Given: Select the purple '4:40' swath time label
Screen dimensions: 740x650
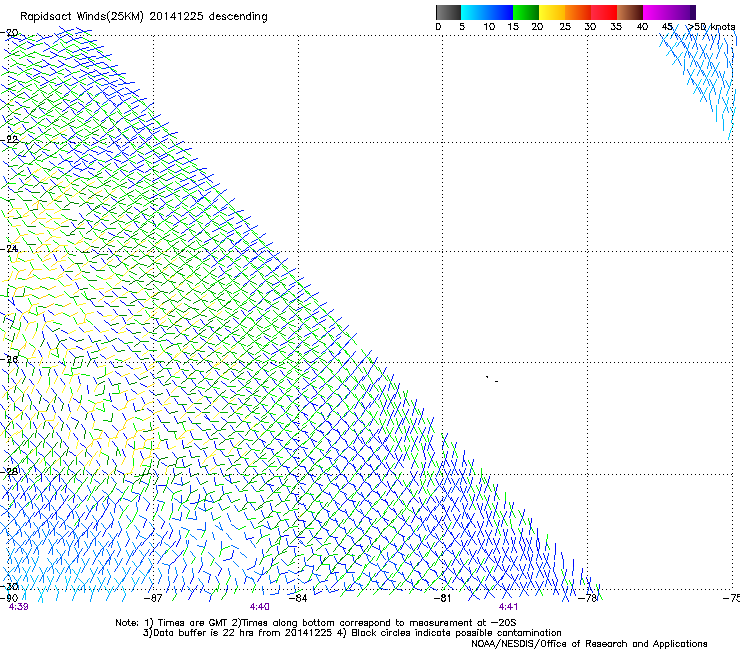Looking at the screenshot, I should point(260,607).
